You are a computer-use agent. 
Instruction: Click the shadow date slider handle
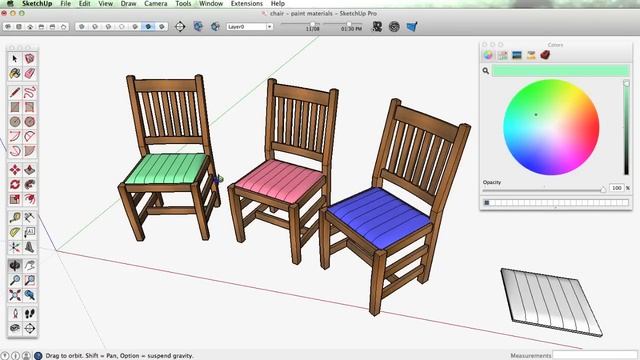pyautogui.click(x=313, y=24)
